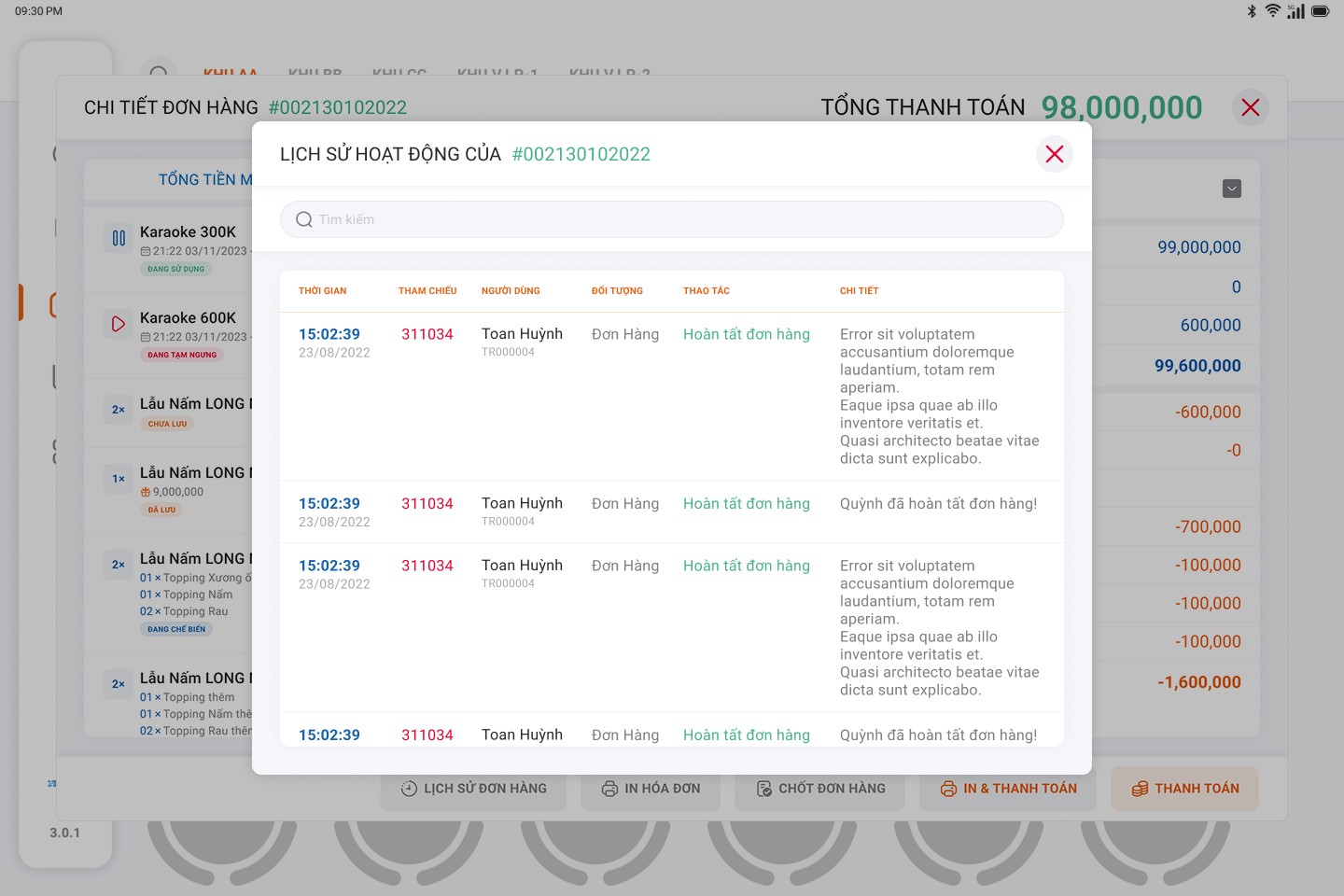This screenshot has height=896, width=1344.
Task: Click In & Thanh toán button
Action: (1009, 789)
